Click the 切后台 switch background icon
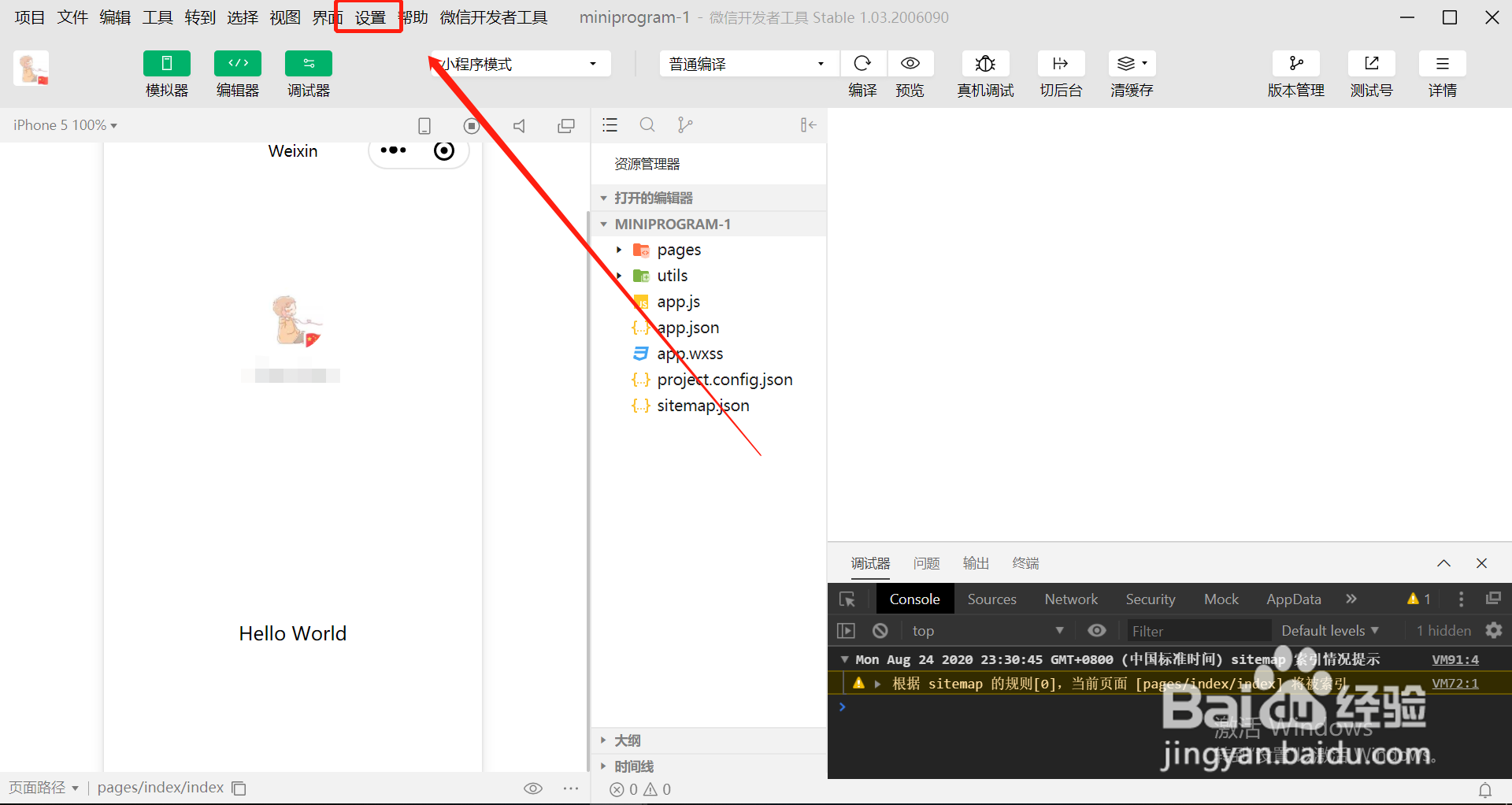This screenshot has width=1512, height=805. coord(1061,63)
